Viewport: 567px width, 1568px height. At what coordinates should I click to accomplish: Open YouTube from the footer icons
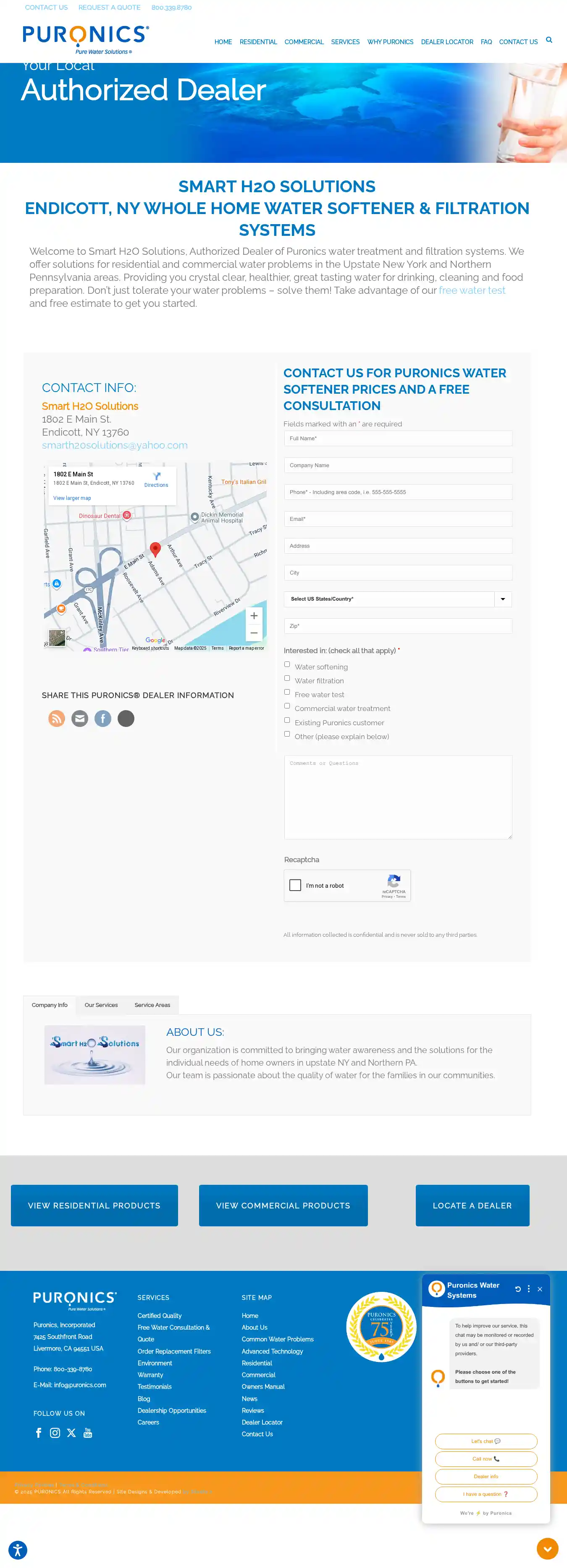(x=88, y=1432)
